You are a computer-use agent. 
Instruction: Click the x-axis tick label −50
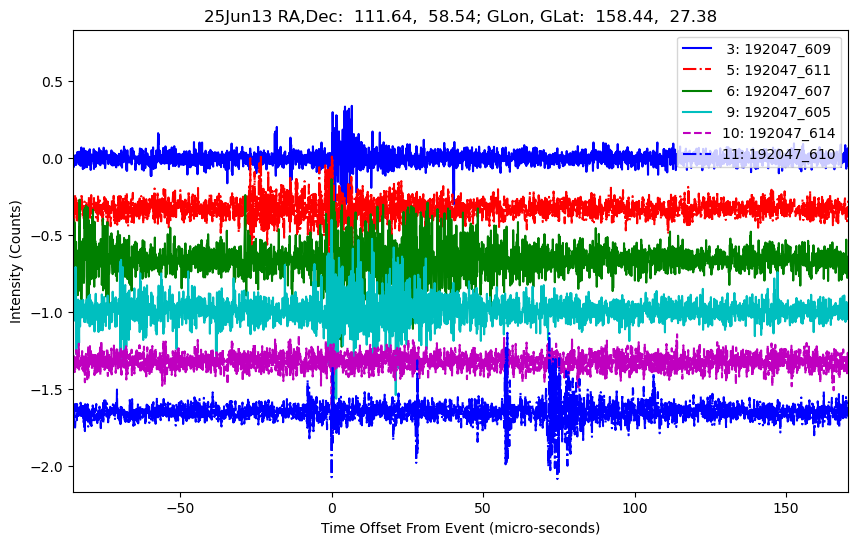point(180,506)
